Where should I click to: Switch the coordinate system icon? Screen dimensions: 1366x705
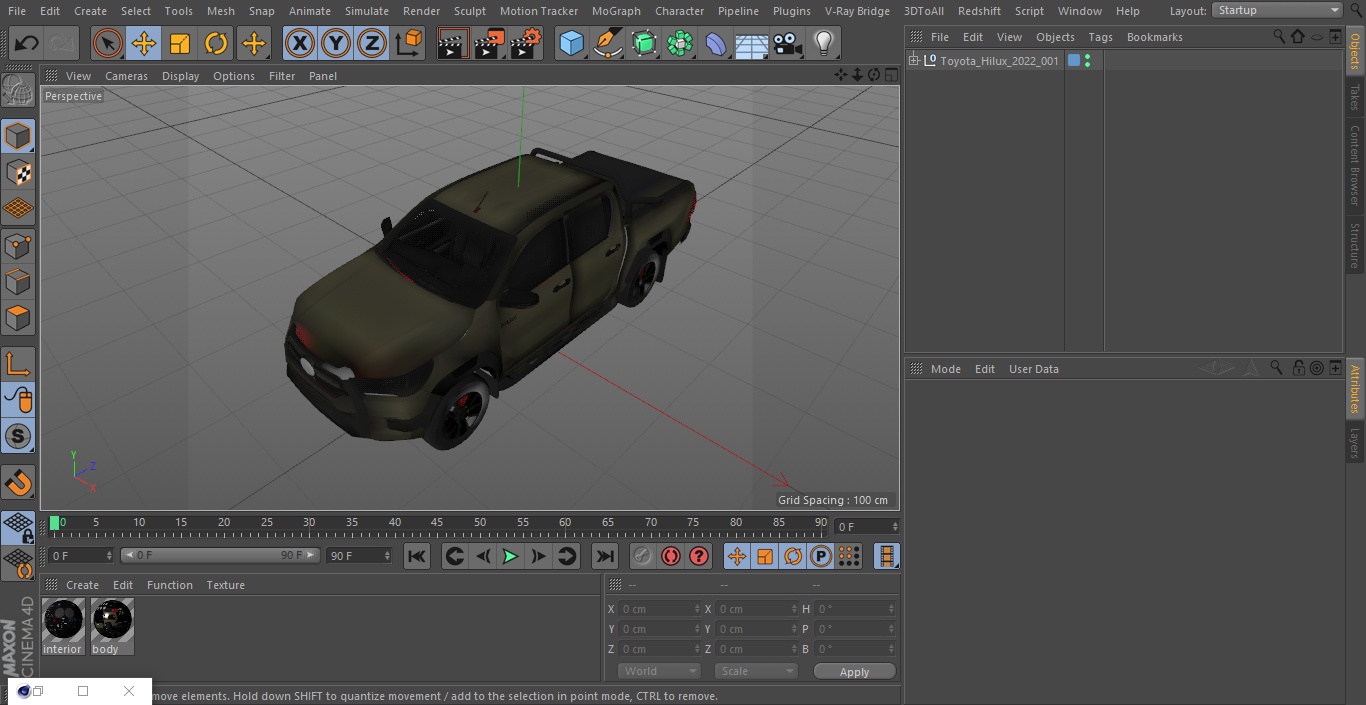(x=409, y=44)
